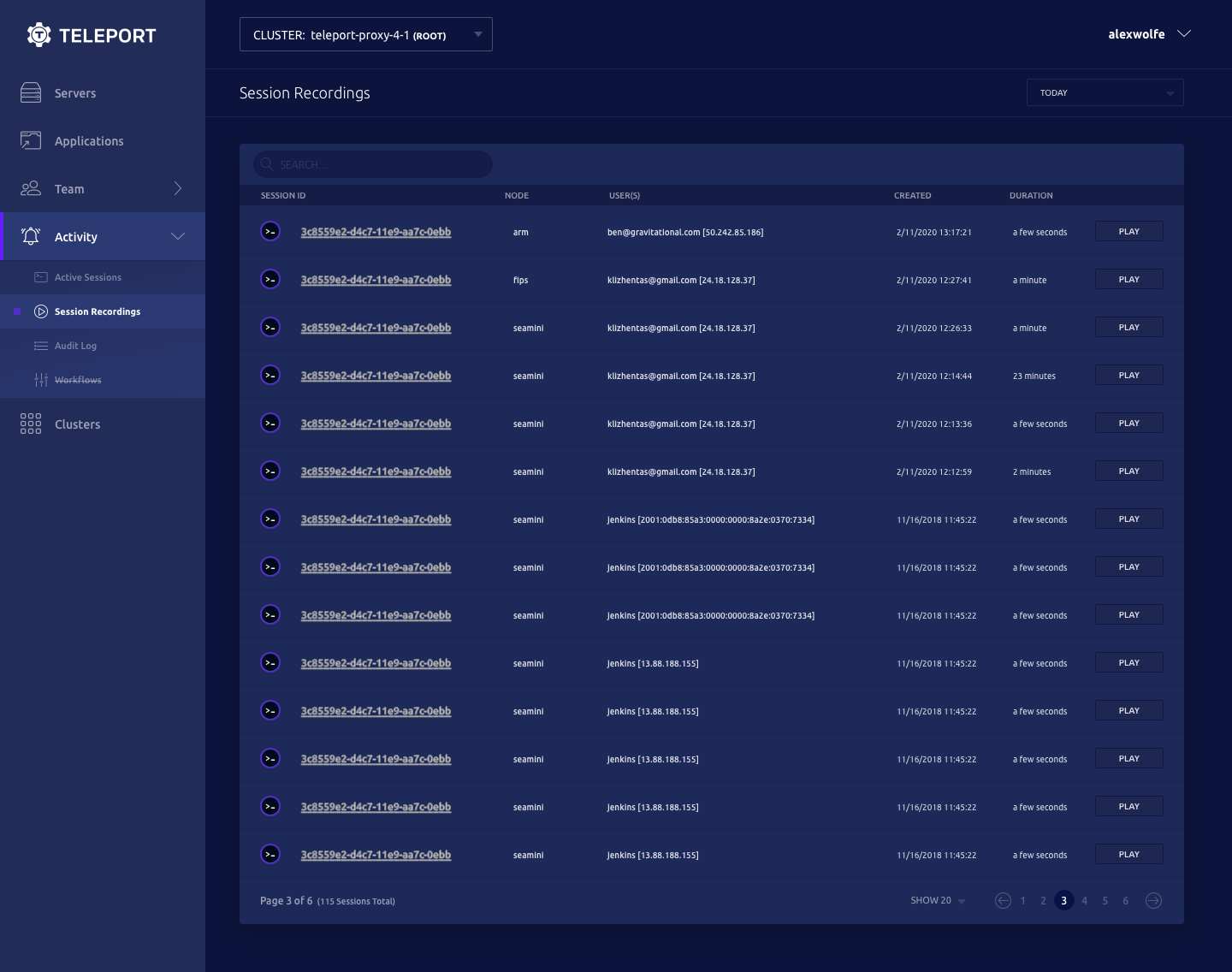Click the Audit Log list icon
1232x972 pixels.
(x=40, y=346)
